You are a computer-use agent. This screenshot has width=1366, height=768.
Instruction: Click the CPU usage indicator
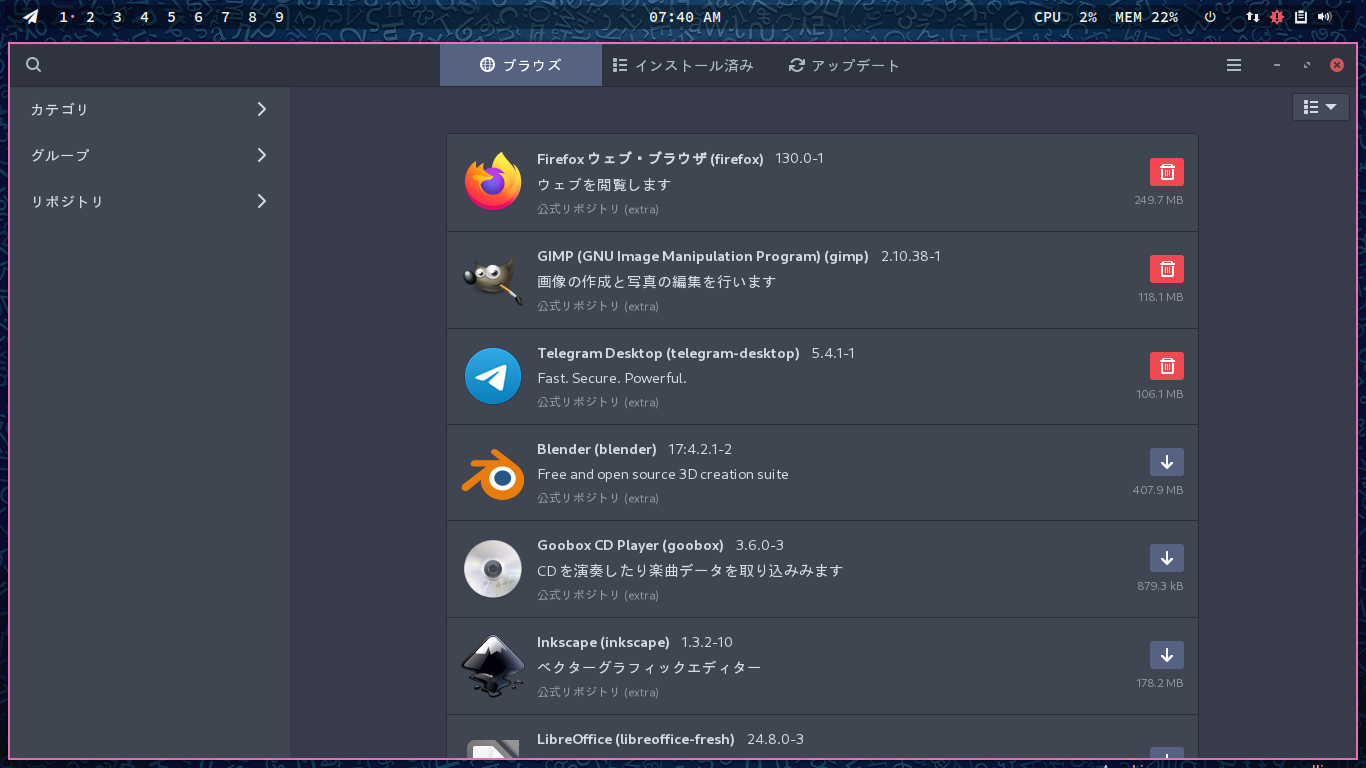[1065, 17]
